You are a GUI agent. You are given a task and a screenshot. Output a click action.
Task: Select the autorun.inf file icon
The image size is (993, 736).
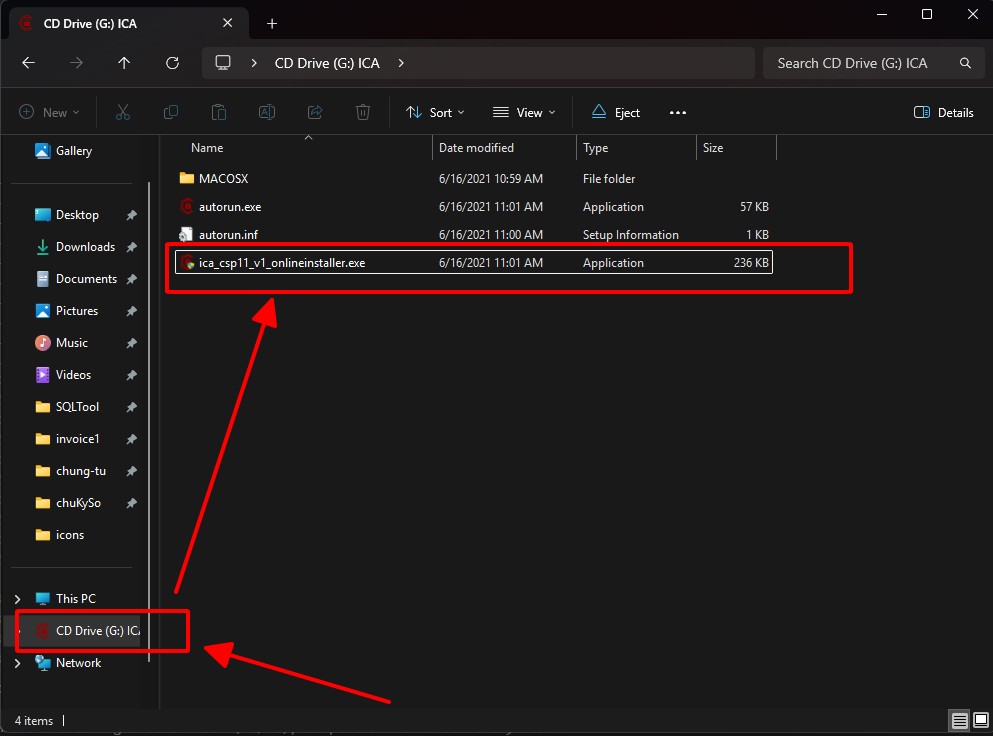pos(186,234)
